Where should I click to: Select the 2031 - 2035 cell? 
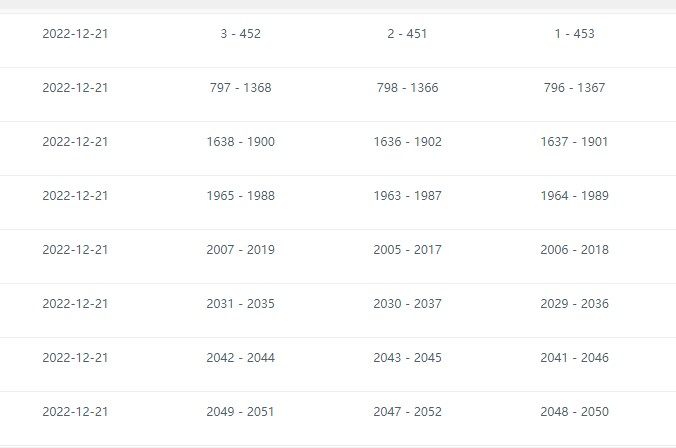240,304
